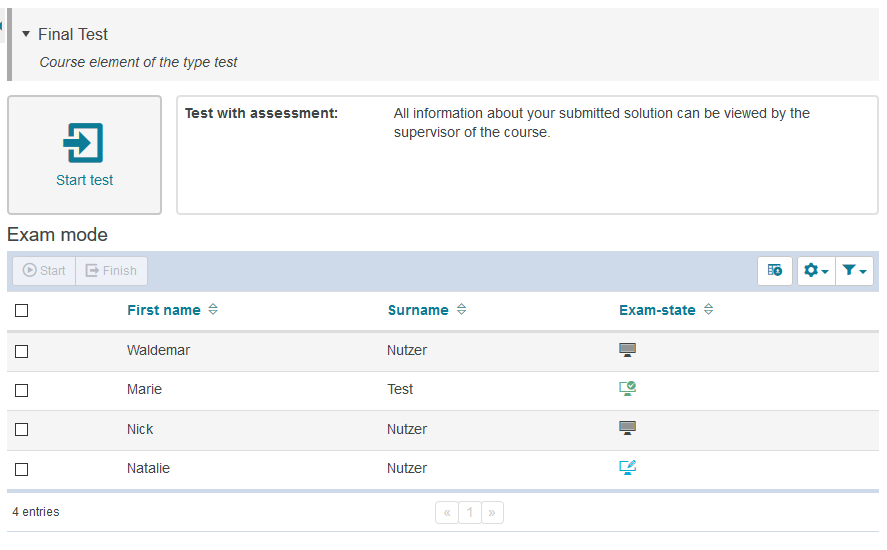Click the First name column header
Screen dimensions: 887x550
point(163,310)
